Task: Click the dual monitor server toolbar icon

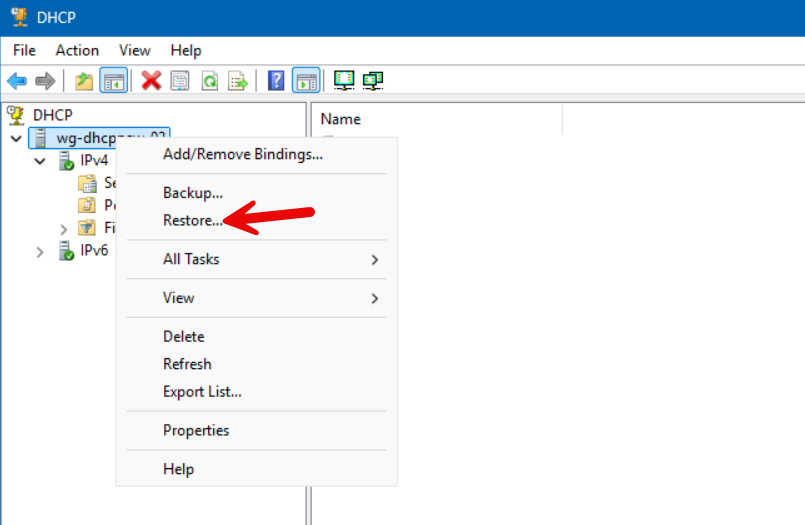Action: tap(373, 81)
